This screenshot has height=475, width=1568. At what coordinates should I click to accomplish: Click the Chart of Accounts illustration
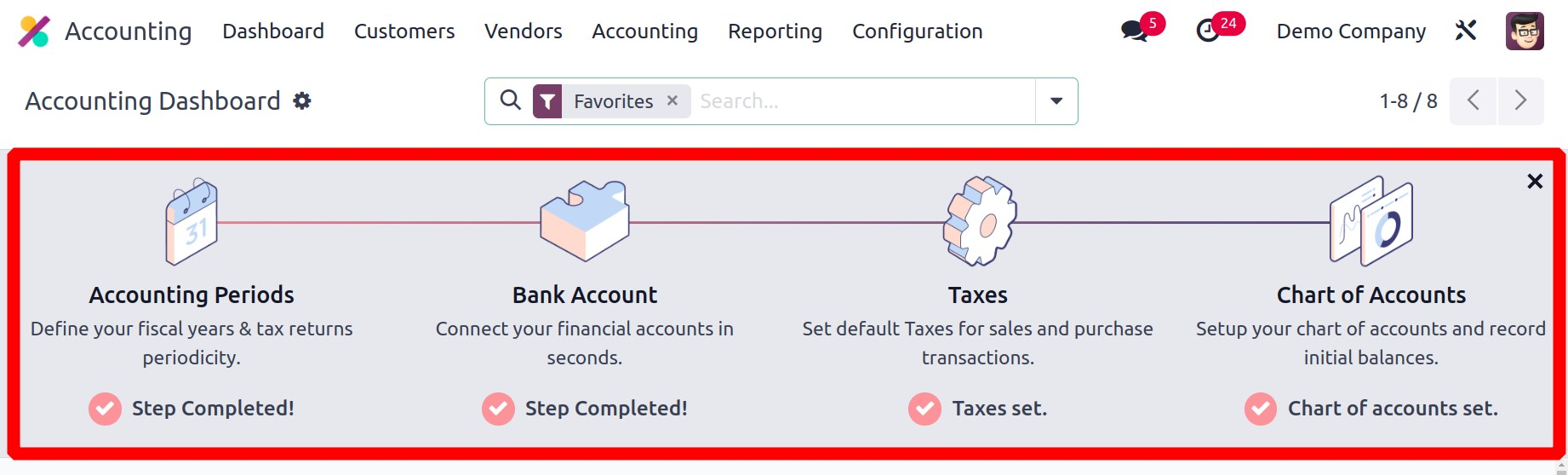click(x=1371, y=221)
